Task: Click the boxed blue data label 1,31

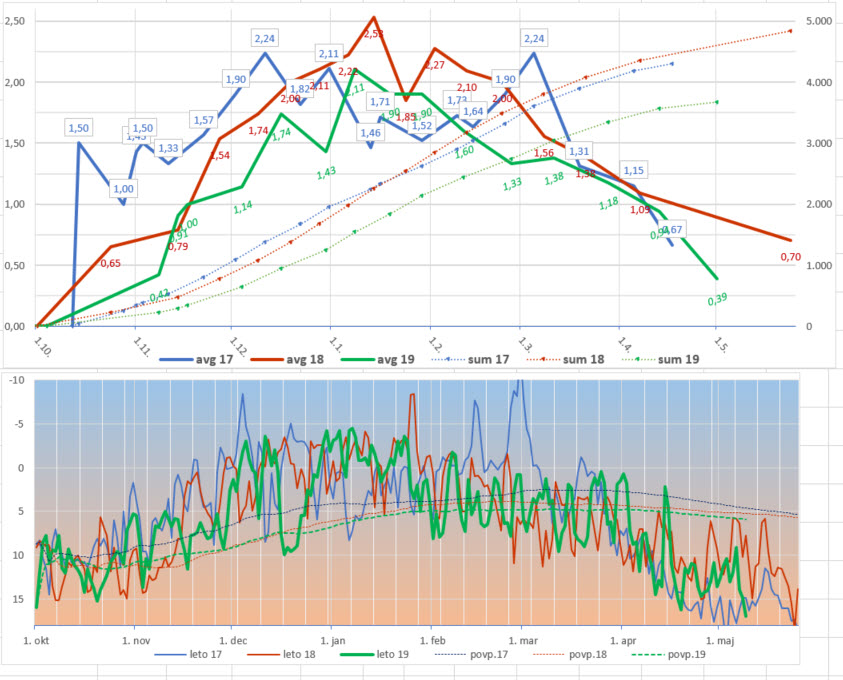Action: click(579, 151)
